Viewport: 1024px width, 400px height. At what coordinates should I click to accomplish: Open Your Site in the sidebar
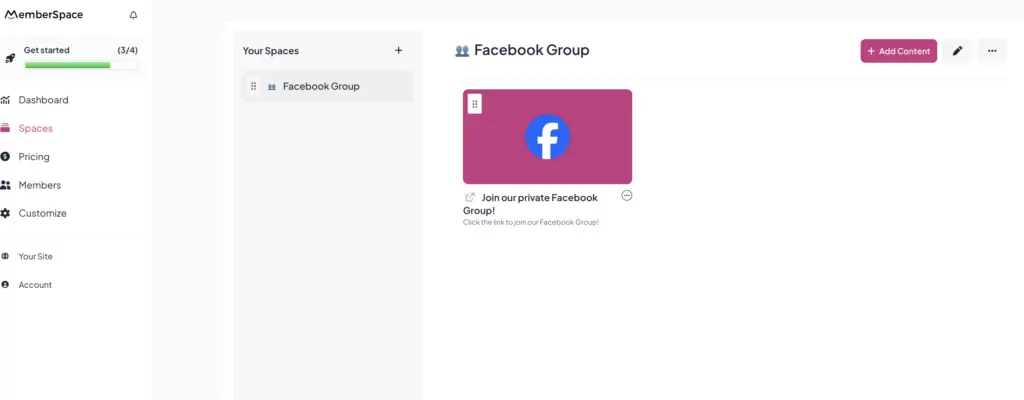pyautogui.click(x=35, y=256)
